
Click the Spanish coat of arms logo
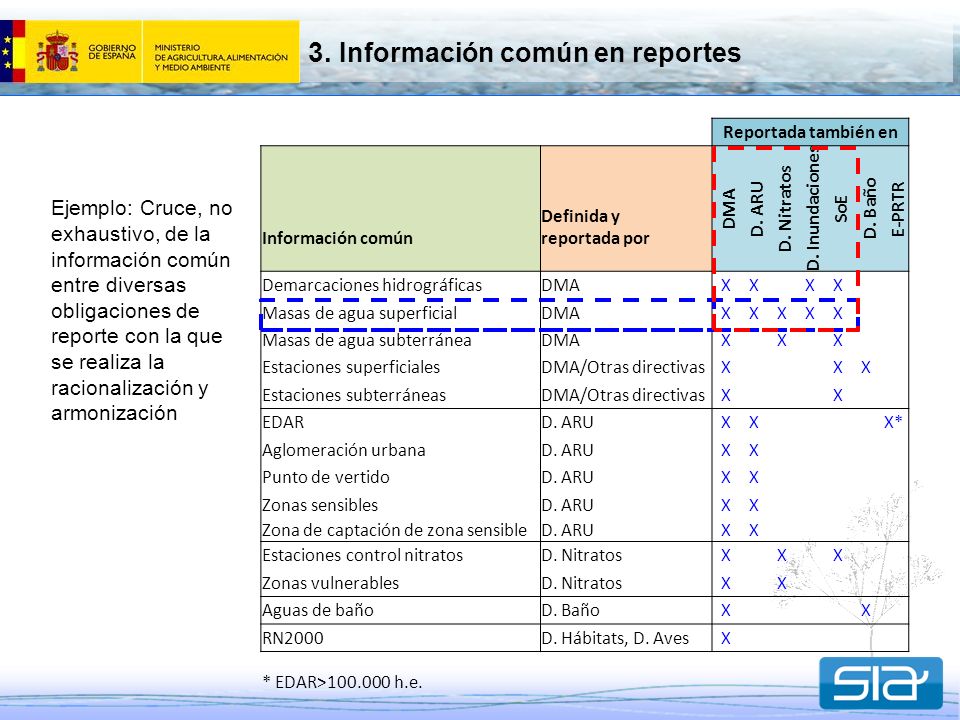coord(57,51)
